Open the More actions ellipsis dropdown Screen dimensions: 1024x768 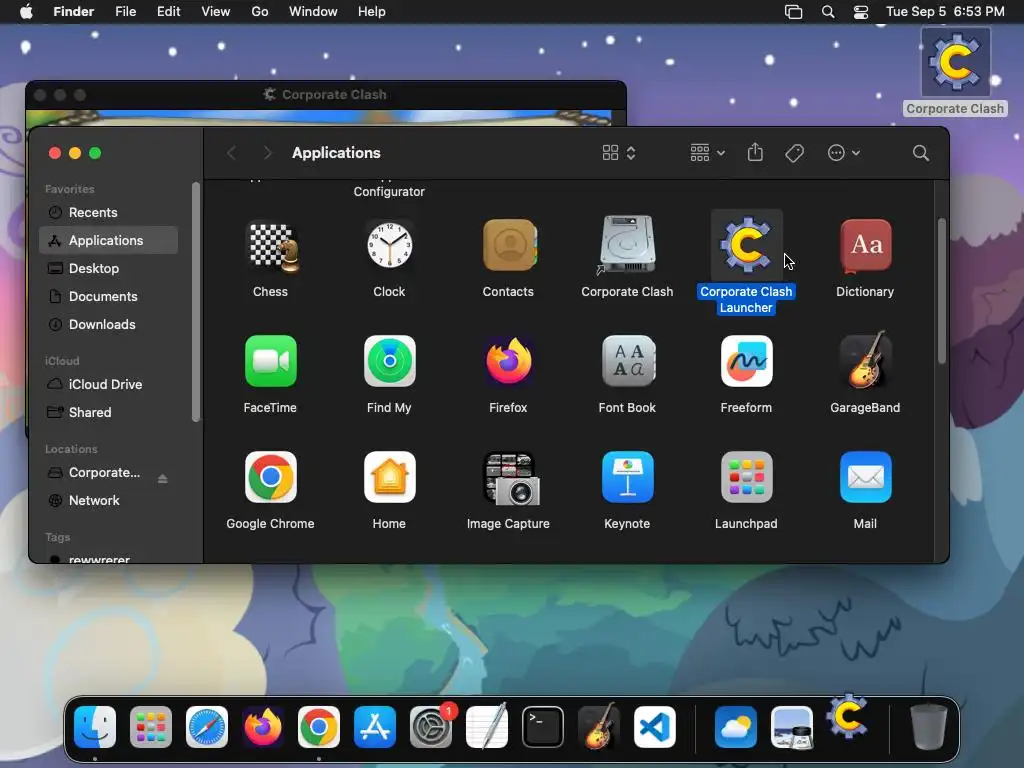pos(844,153)
